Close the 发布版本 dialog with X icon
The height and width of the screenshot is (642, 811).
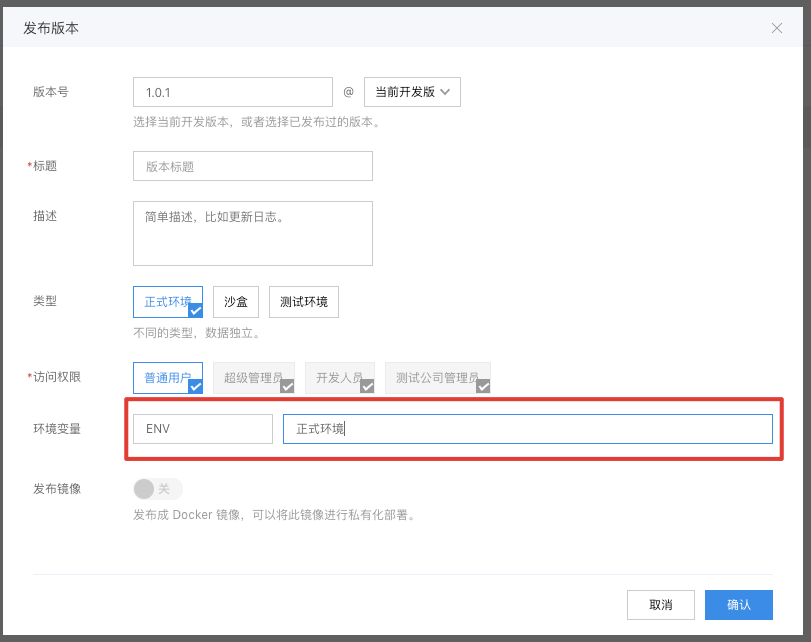pos(777,28)
